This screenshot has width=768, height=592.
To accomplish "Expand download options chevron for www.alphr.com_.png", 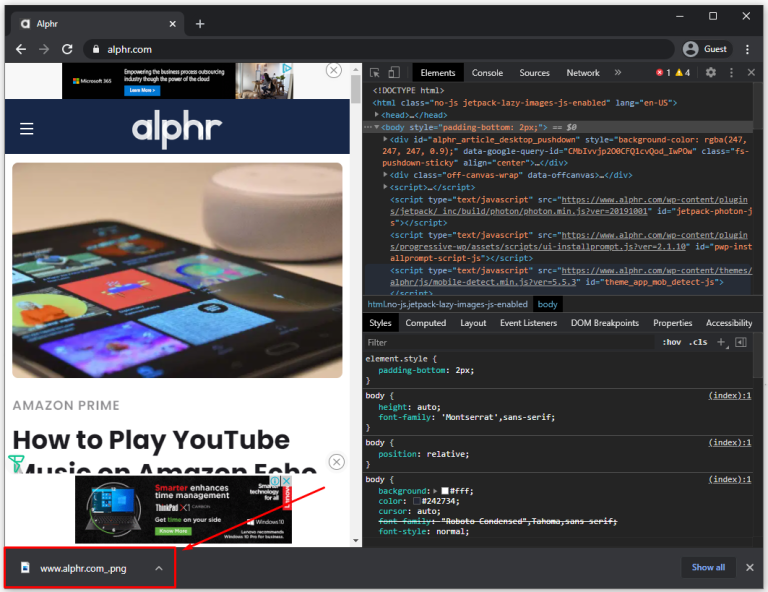I will click(x=159, y=568).
